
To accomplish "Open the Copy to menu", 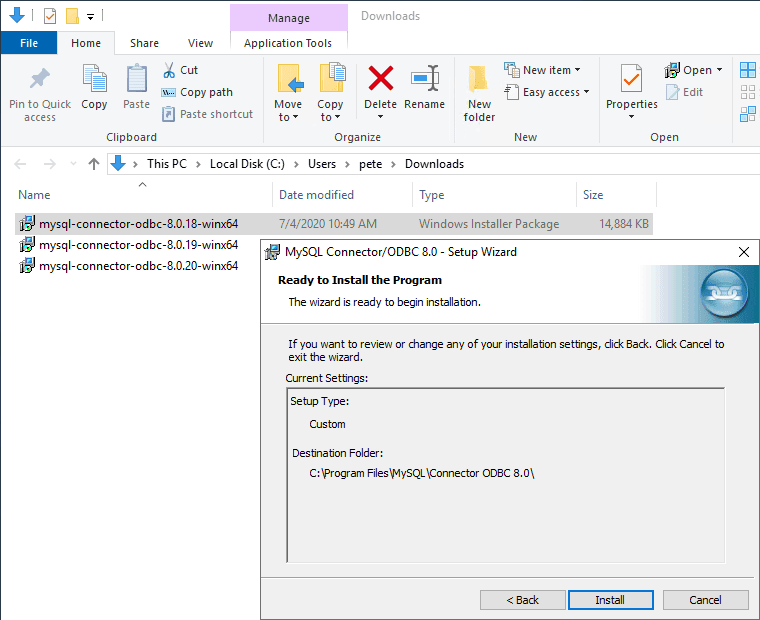I will click(x=330, y=92).
